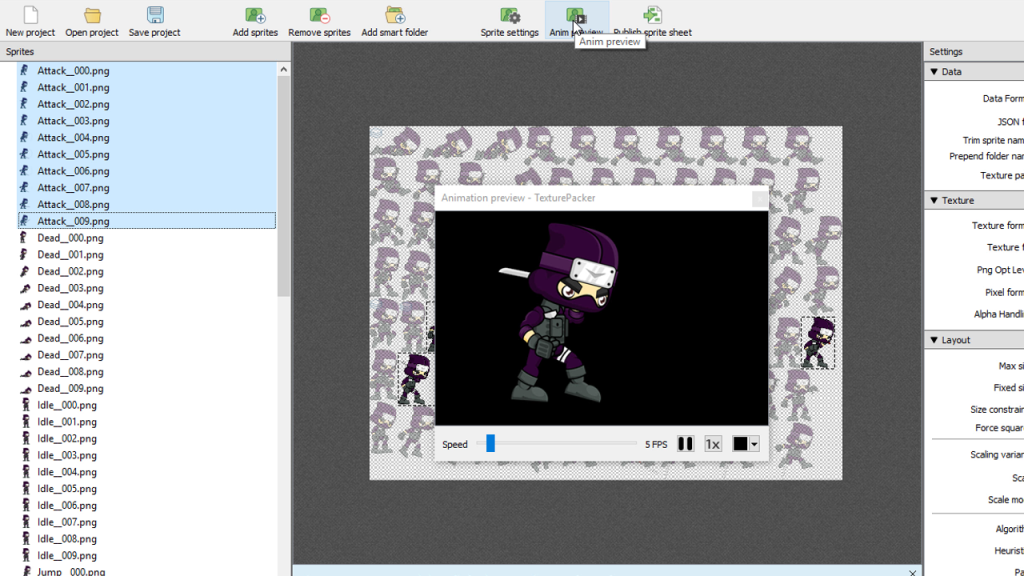This screenshot has width=1024, height=576.
Task: Click the highlighted ninja sprite on sheet right
Action: click(818, 343)
